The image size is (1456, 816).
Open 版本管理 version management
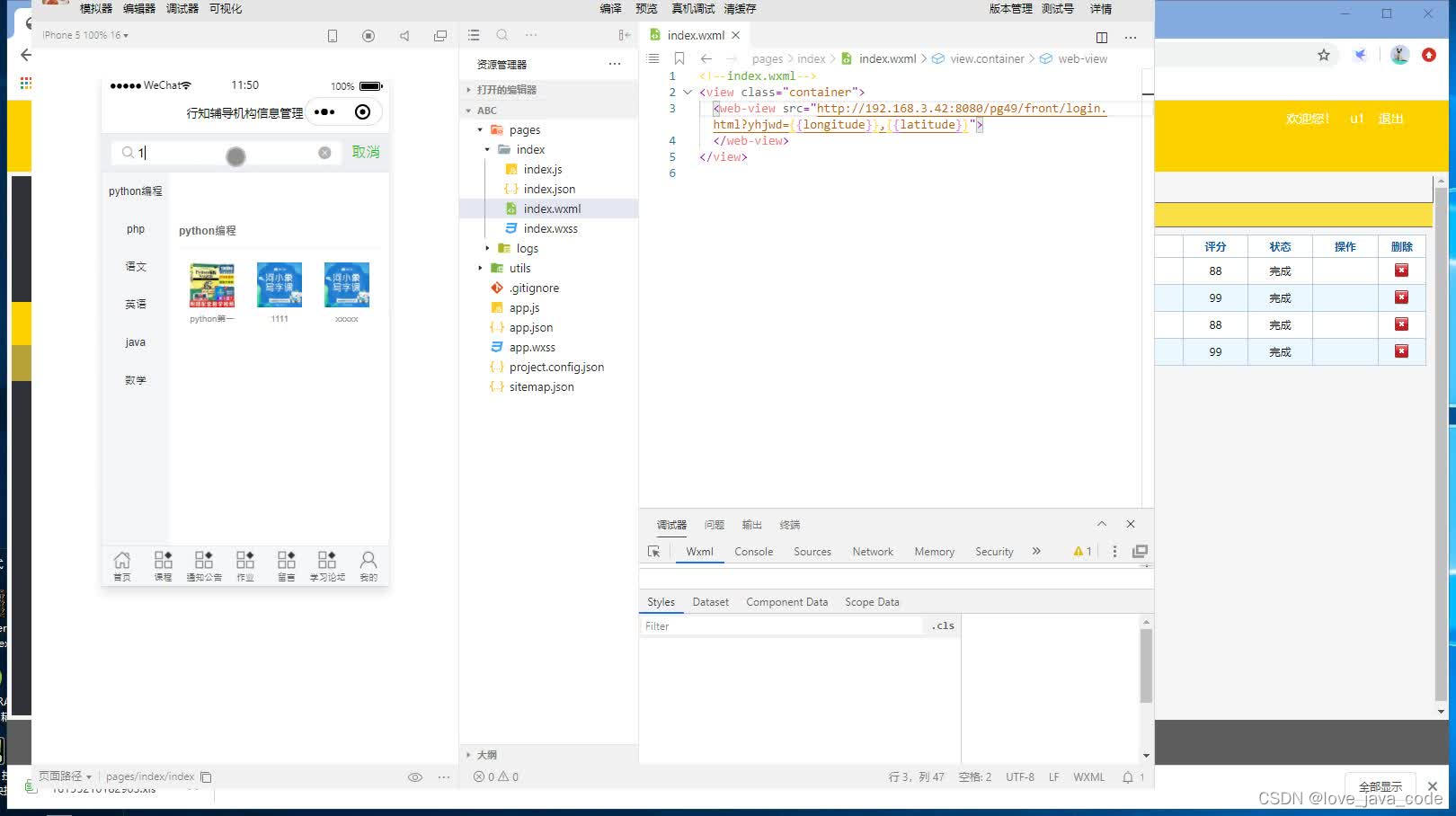[1011, 9]
